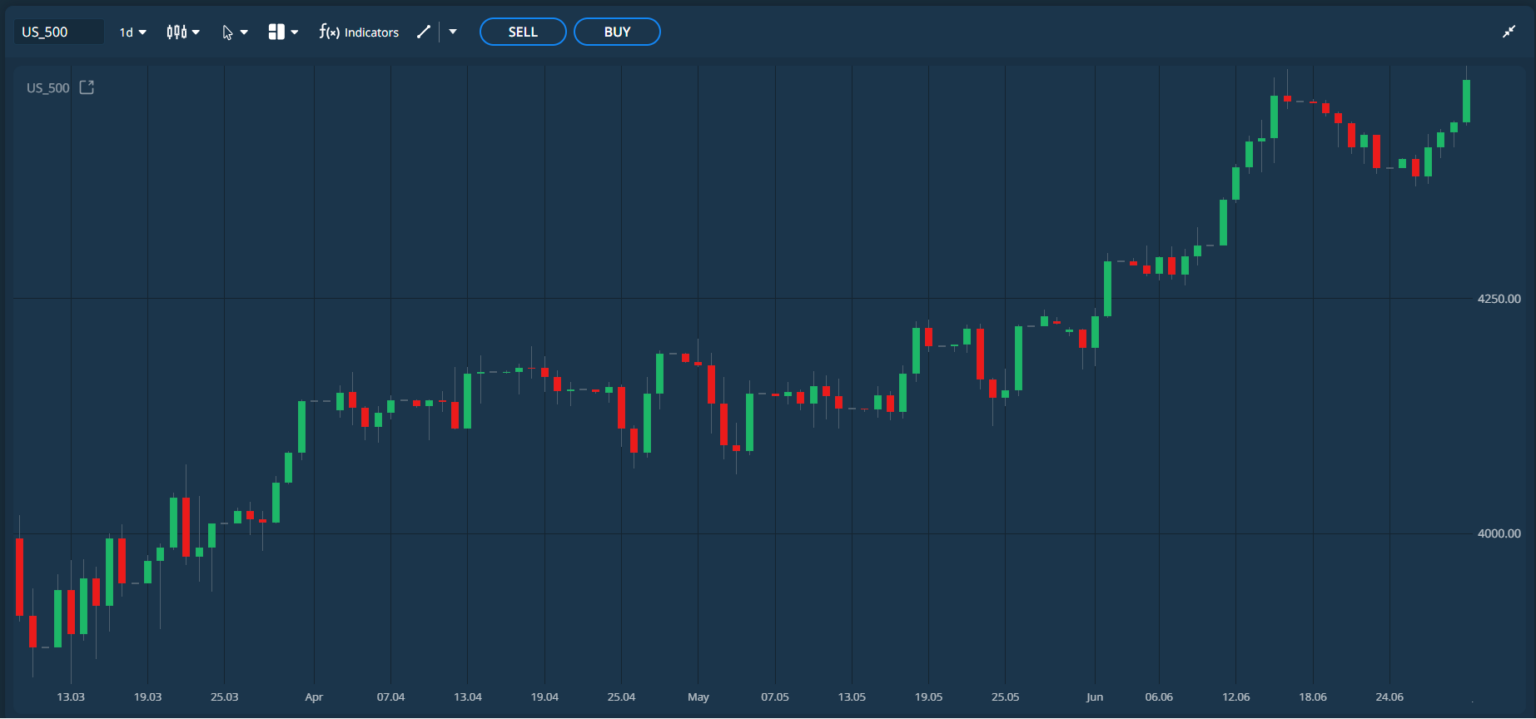This screenshot has width=1536, height=719.
Task: Click the SELL button
Action: 523,32
